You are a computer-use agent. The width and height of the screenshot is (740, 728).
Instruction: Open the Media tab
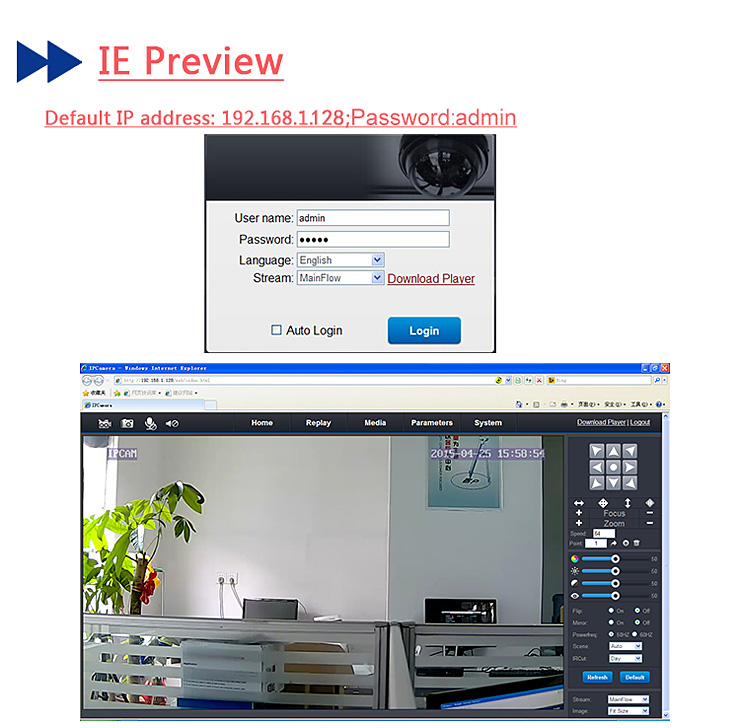click(x=375, y=423)
